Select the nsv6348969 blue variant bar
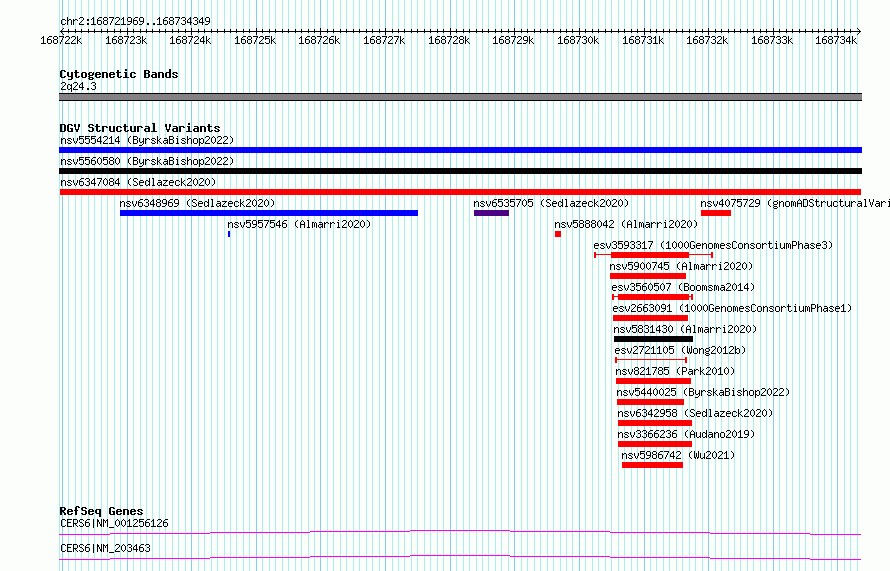Viewport: 890px width, 571px height. click(x=269, y=213)
